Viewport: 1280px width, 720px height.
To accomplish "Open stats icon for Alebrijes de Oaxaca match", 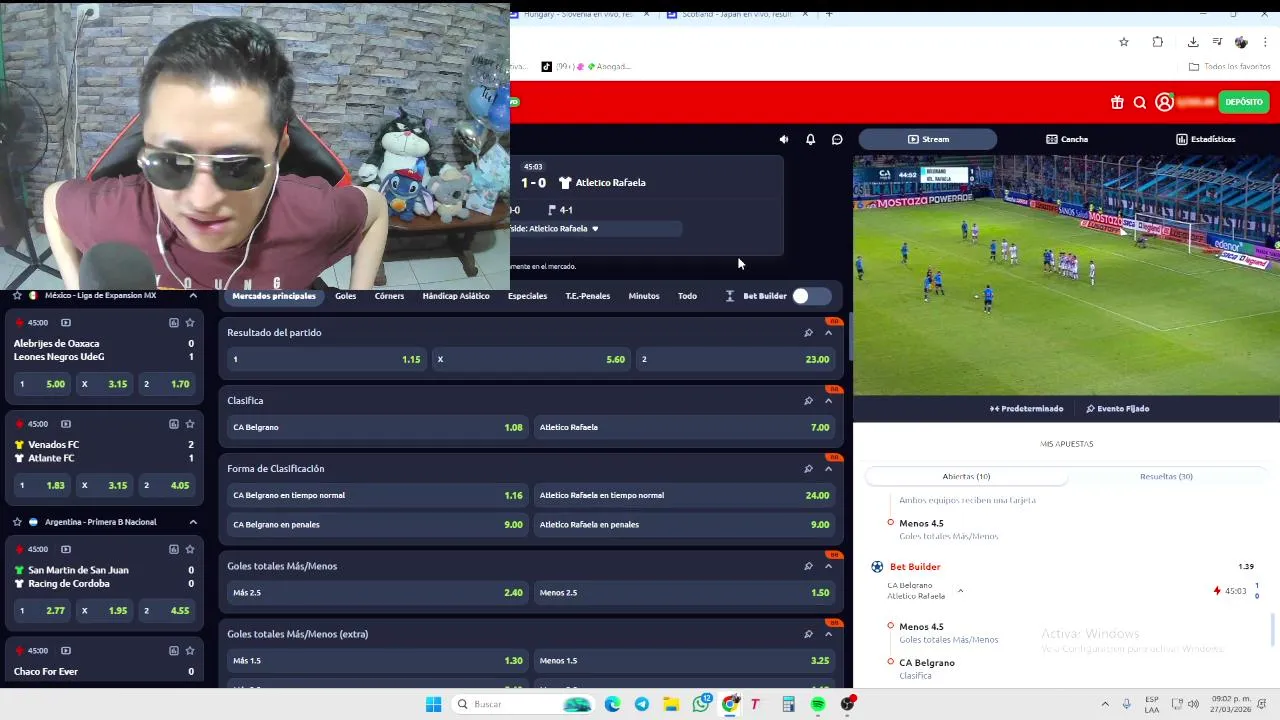I will click(173, 323).
